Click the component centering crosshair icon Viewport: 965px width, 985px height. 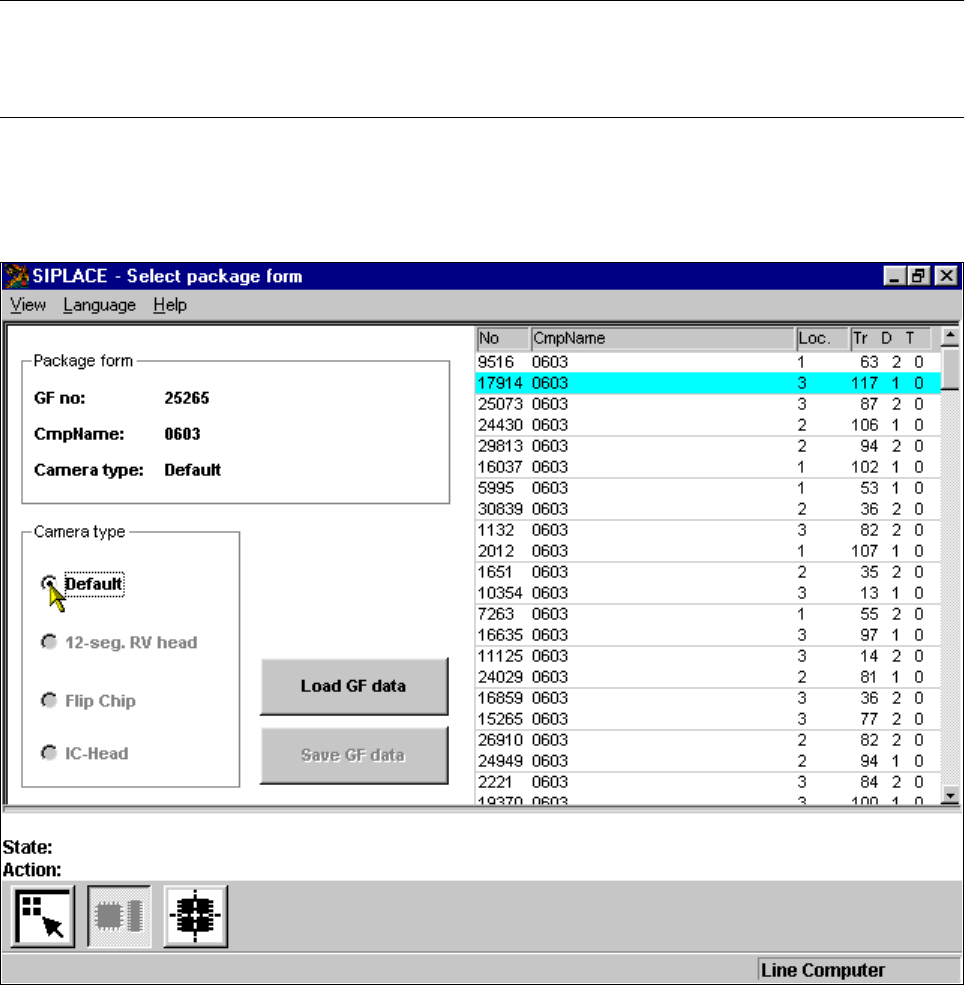coord(195,916)
